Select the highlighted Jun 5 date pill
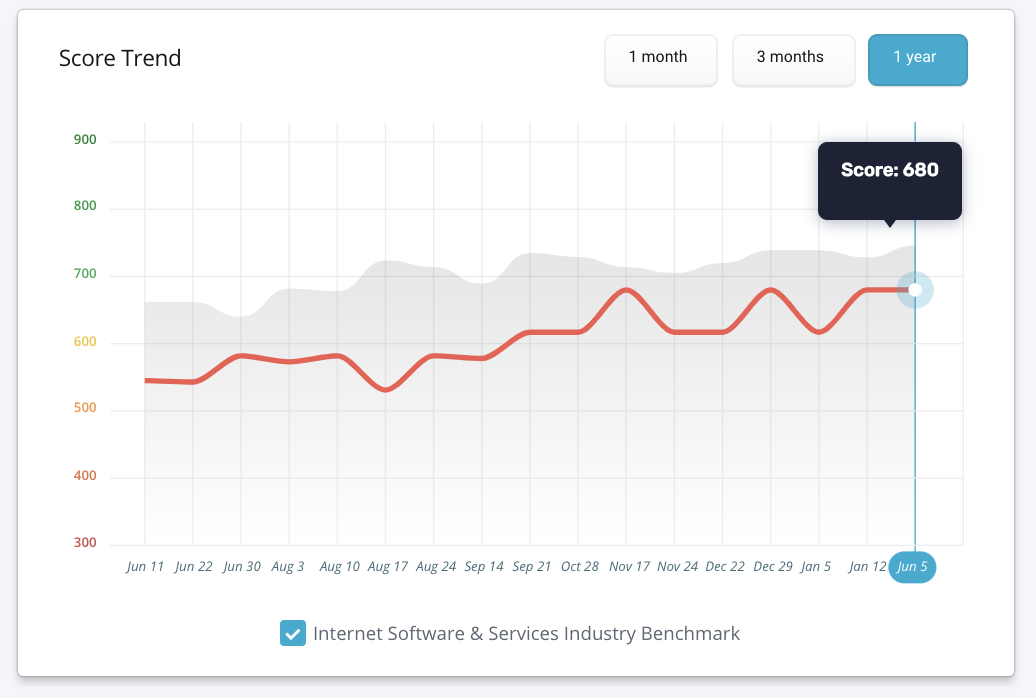The image size is (1036, 698). pyautogui.click(x=913, y=567)
